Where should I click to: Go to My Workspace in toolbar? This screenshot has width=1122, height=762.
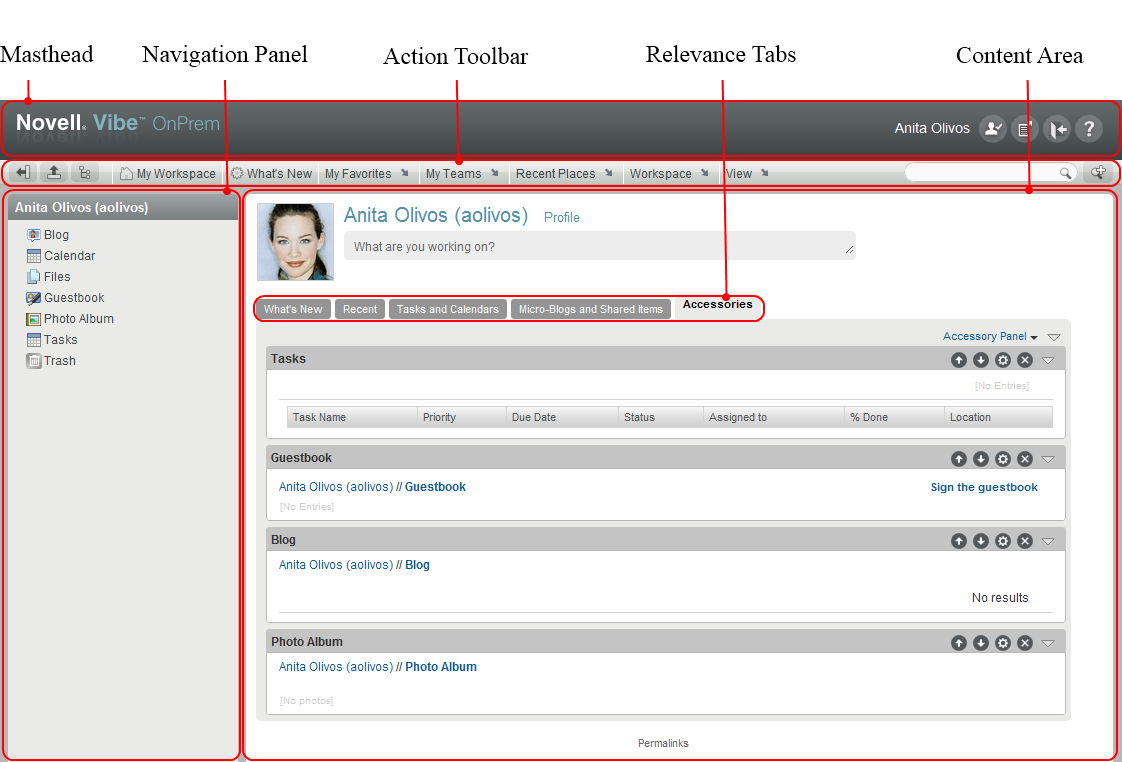[x=167, y=174]
